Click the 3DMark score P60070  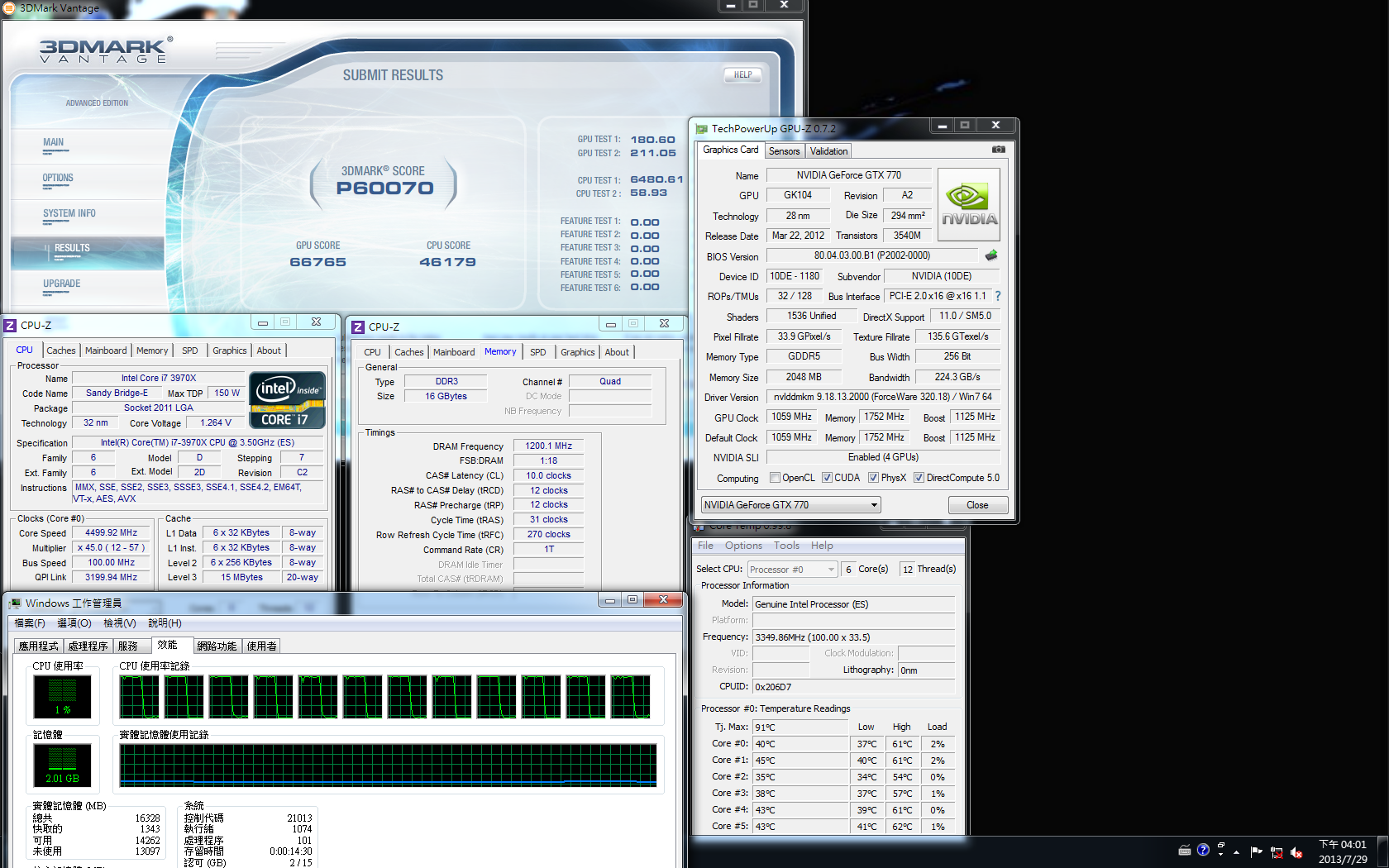pos(384,188)
